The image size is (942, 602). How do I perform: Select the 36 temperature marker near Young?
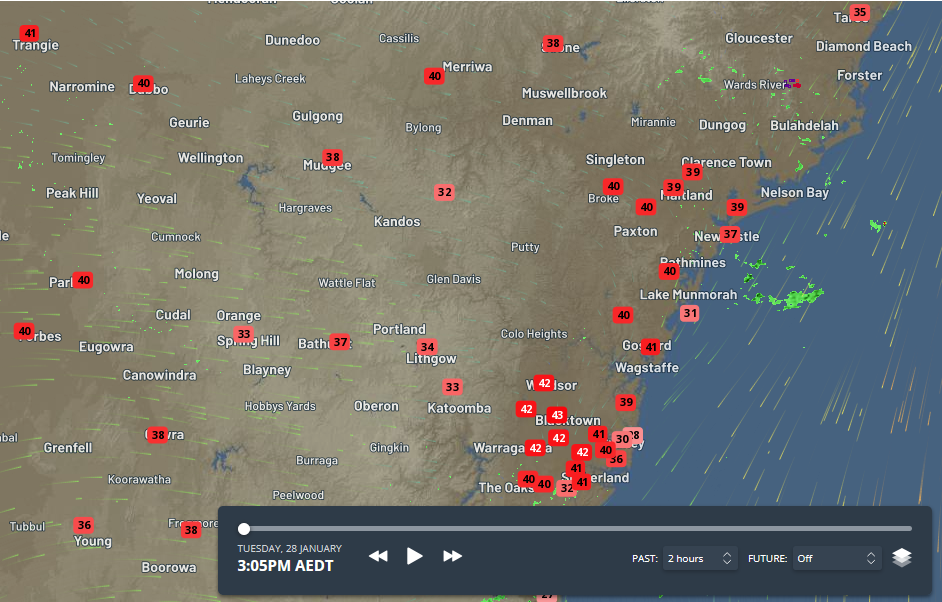click(84, 525)
